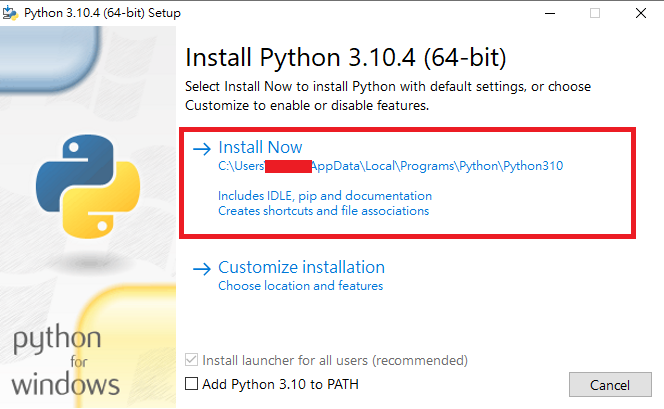
Task: Start installation with Install Now
Action: point(260,148)
